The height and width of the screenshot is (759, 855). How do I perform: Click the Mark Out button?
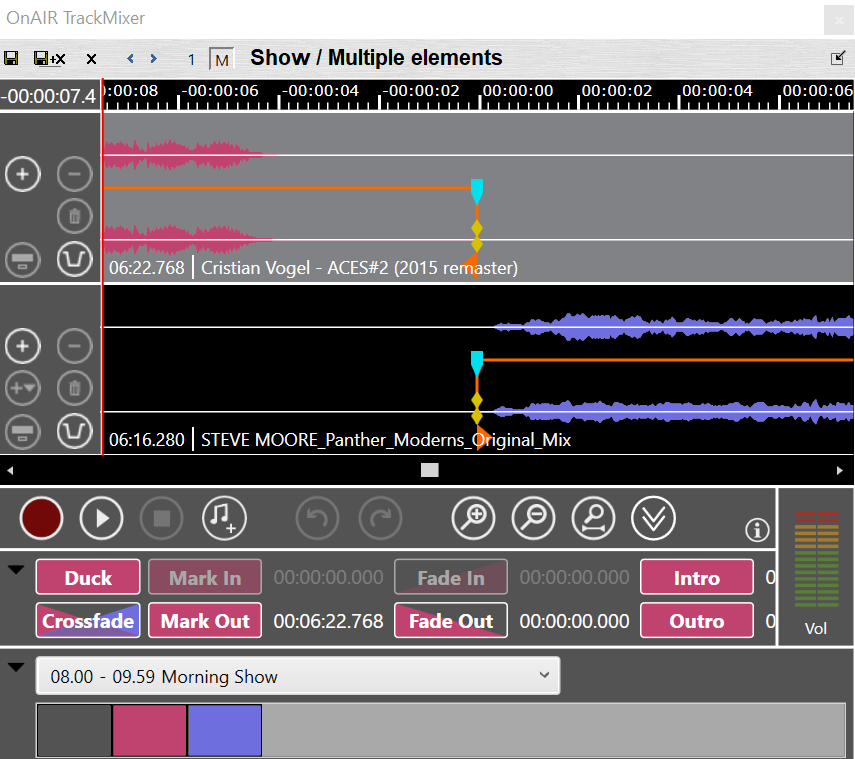205,621
